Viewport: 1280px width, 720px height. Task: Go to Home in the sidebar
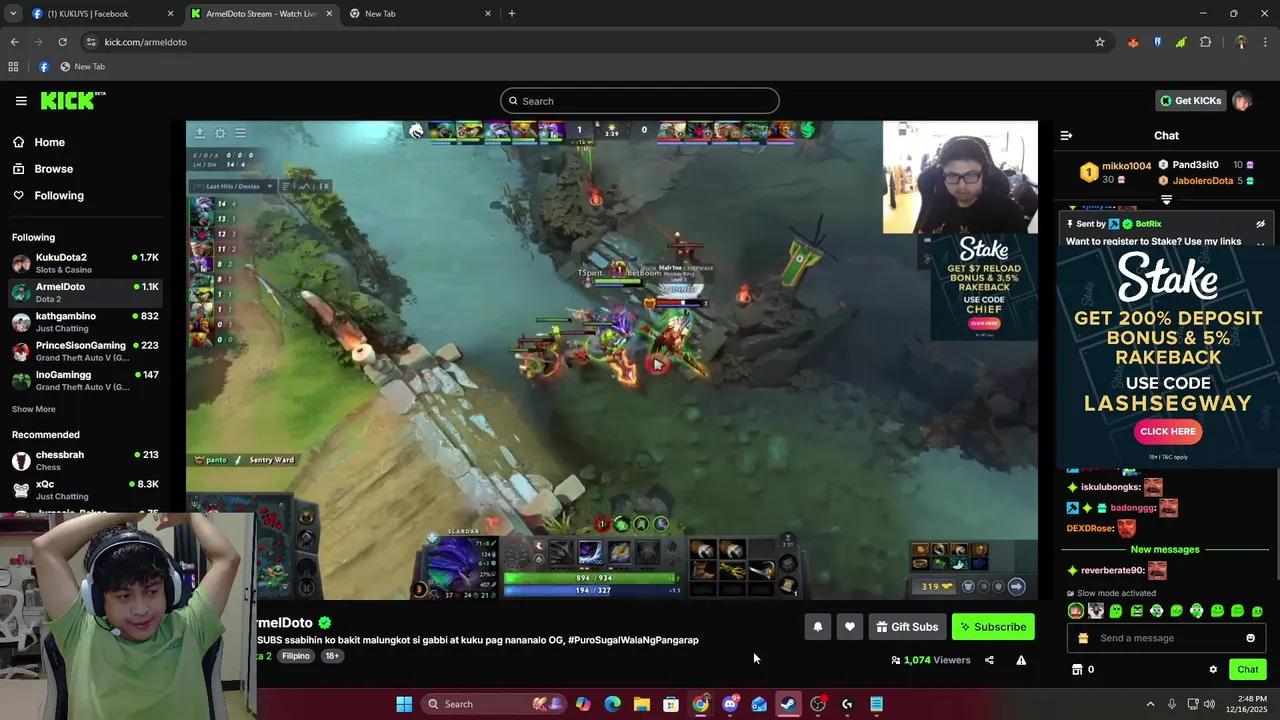point(49,142)
